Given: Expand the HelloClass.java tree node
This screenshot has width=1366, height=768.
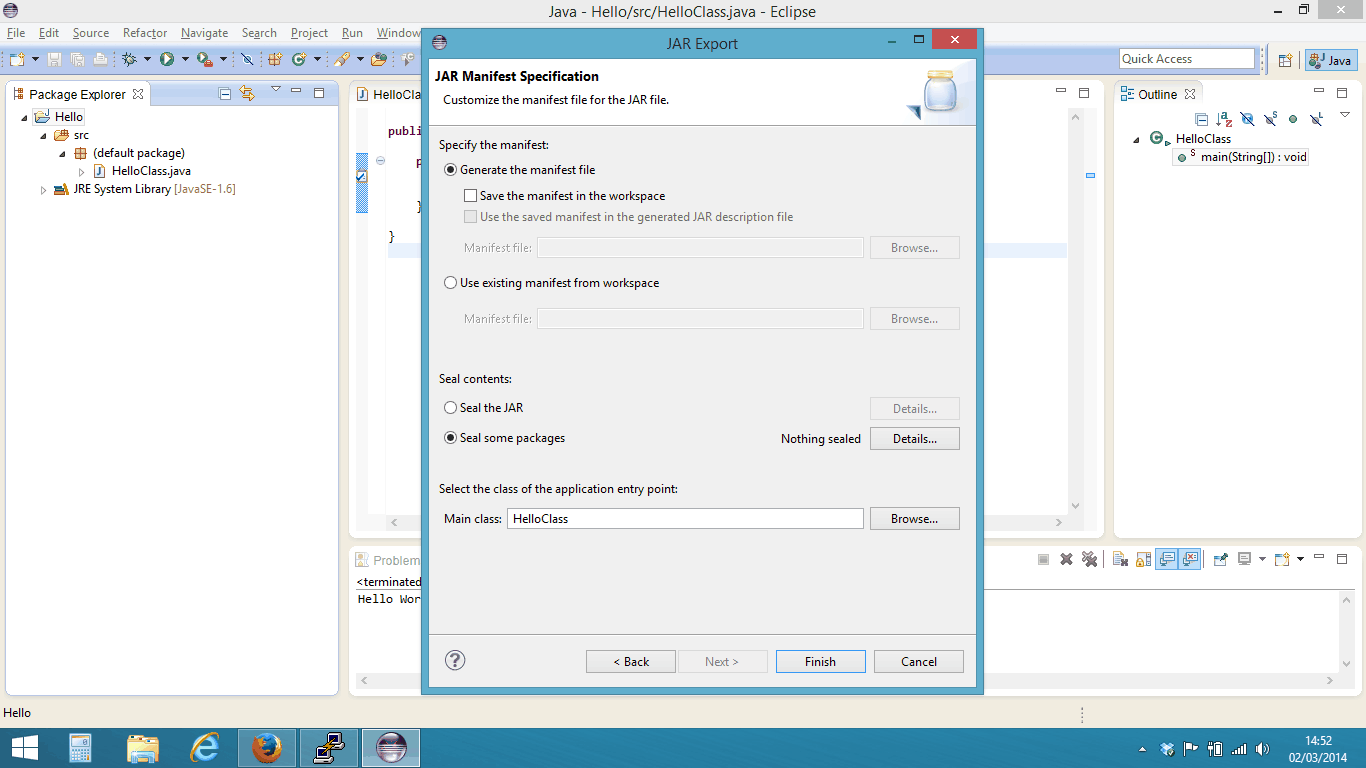Looking at the screenshot, I should click(x=82, y=171).
